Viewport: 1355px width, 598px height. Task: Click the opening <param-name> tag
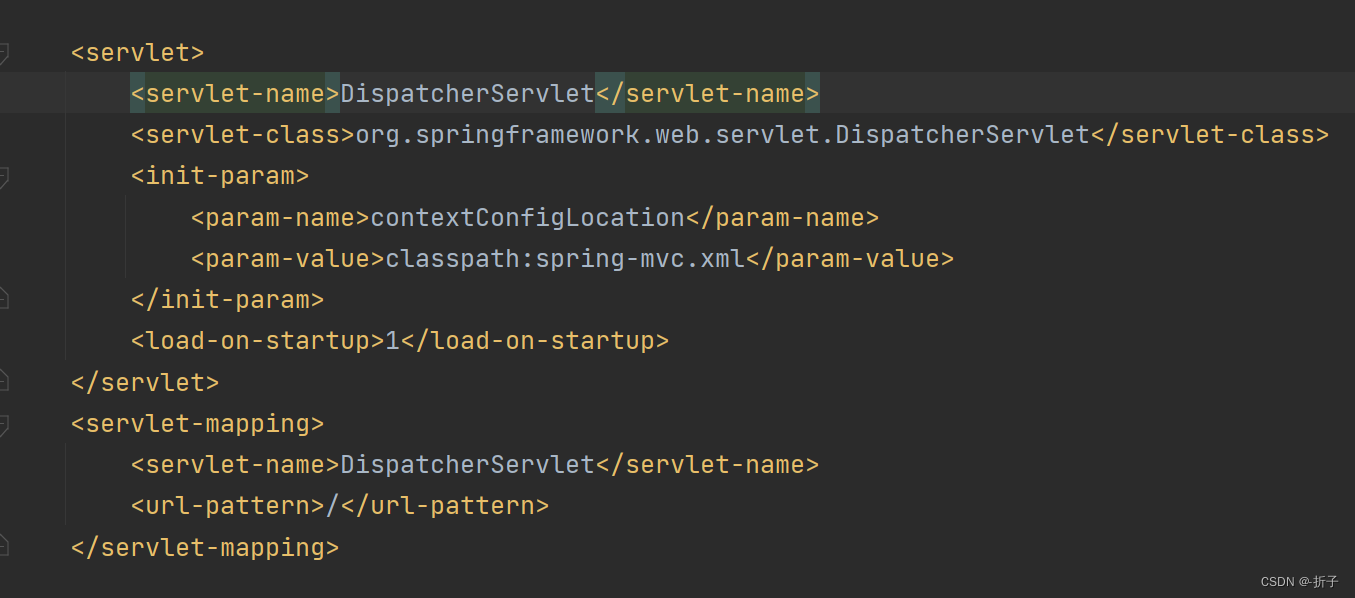click(280, 217)
